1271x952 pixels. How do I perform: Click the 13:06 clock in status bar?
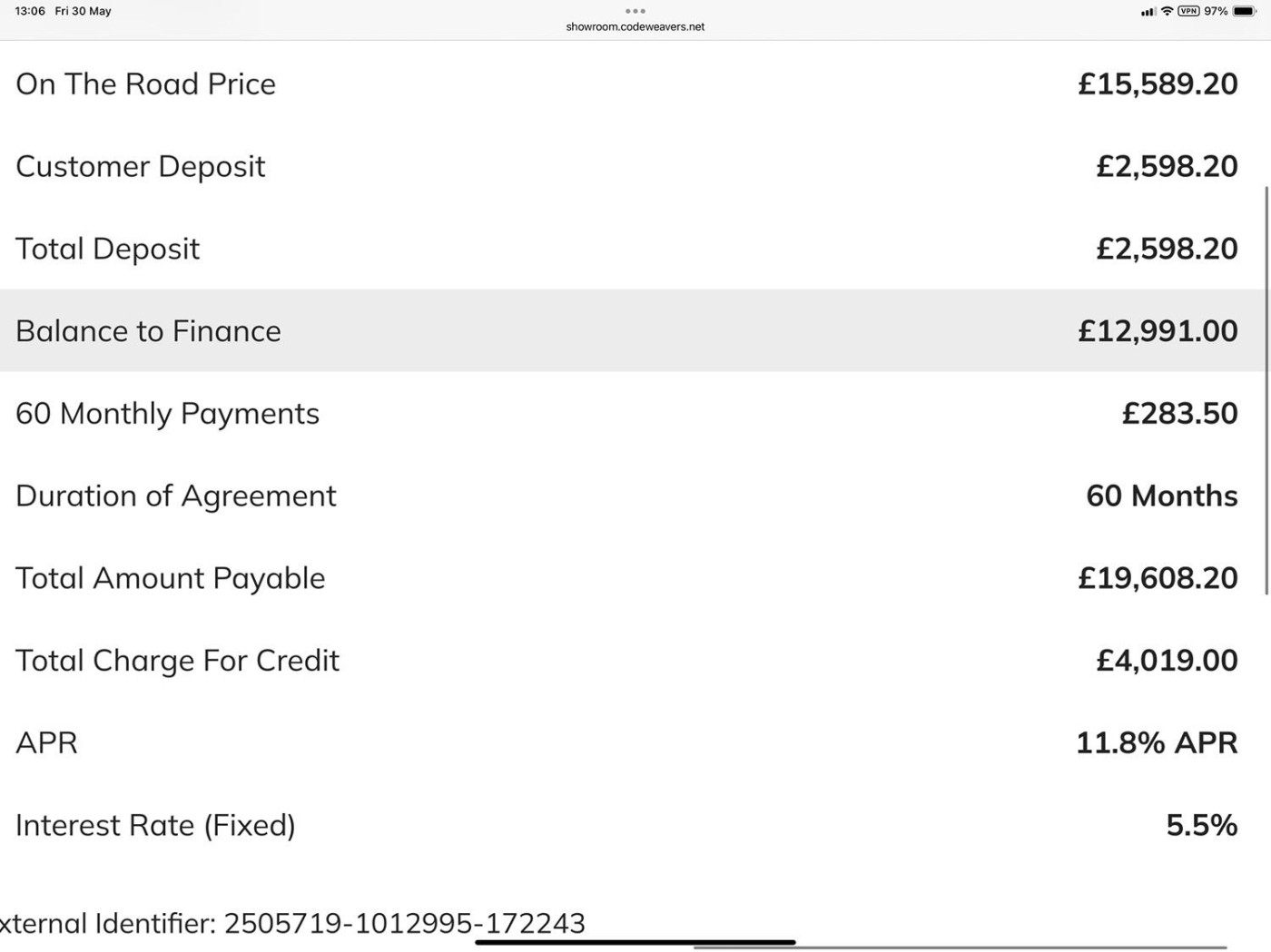pyautogui.click(x=30, y=11)
